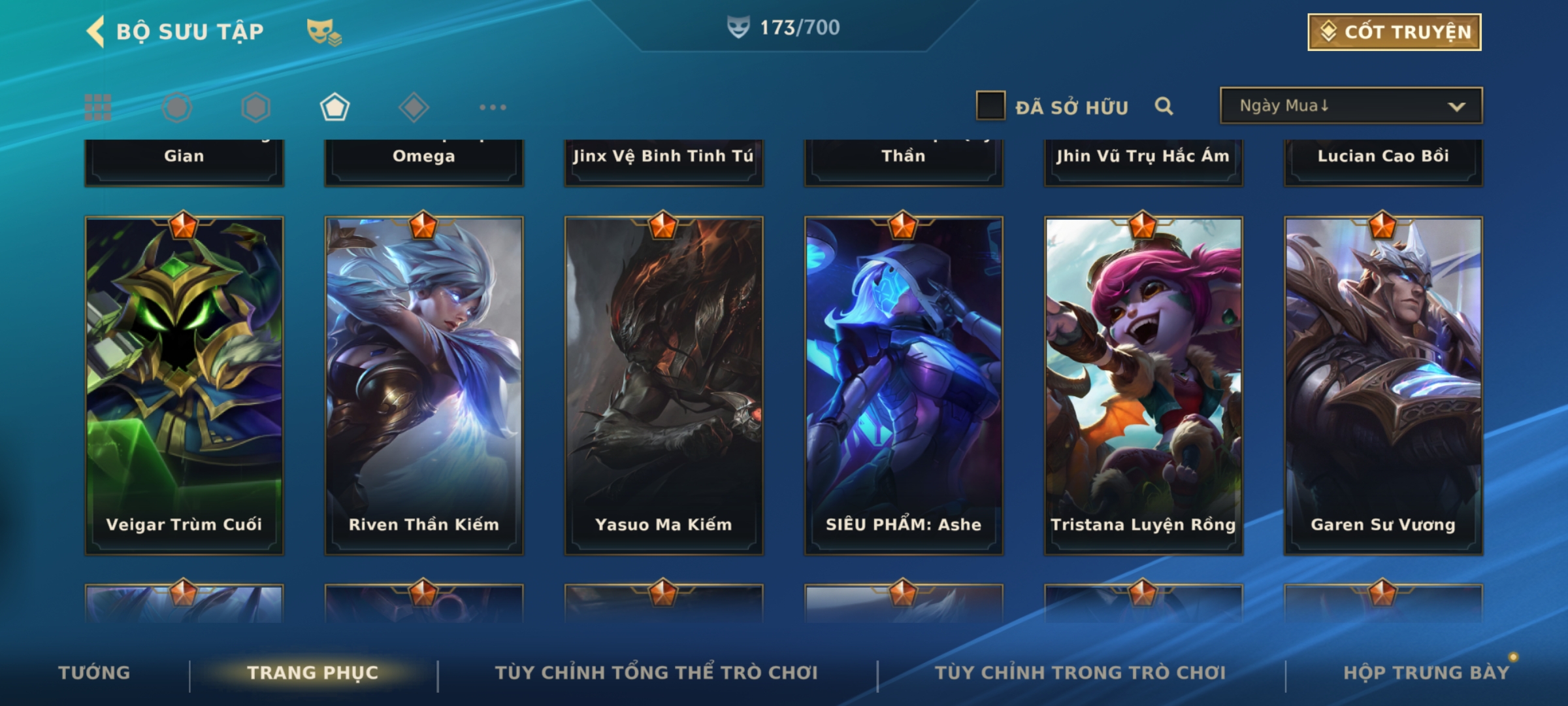Choose the hexagon rarity filter icon

coord(255,107)
